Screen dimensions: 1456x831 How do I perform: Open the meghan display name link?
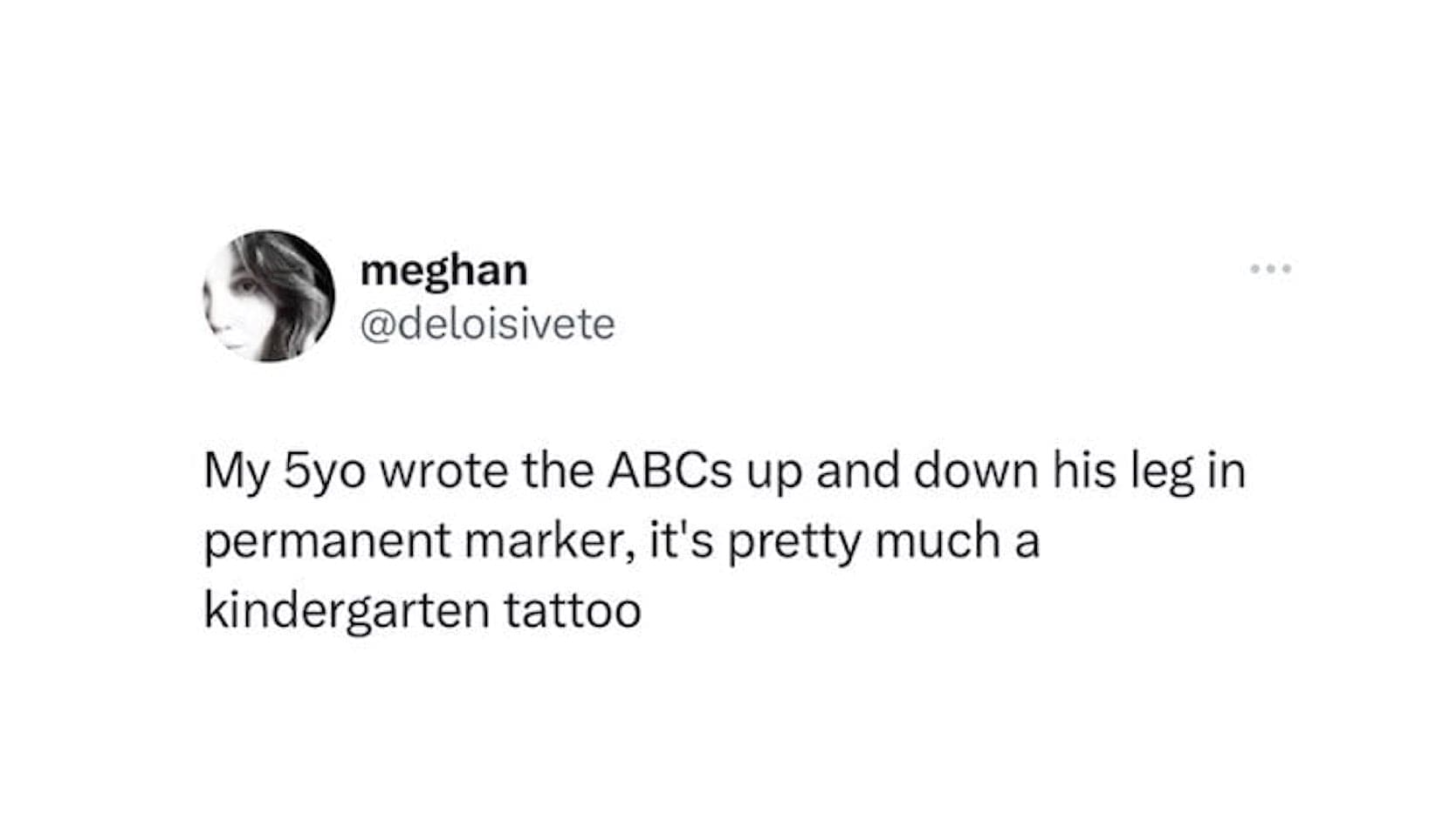point(443,271)
